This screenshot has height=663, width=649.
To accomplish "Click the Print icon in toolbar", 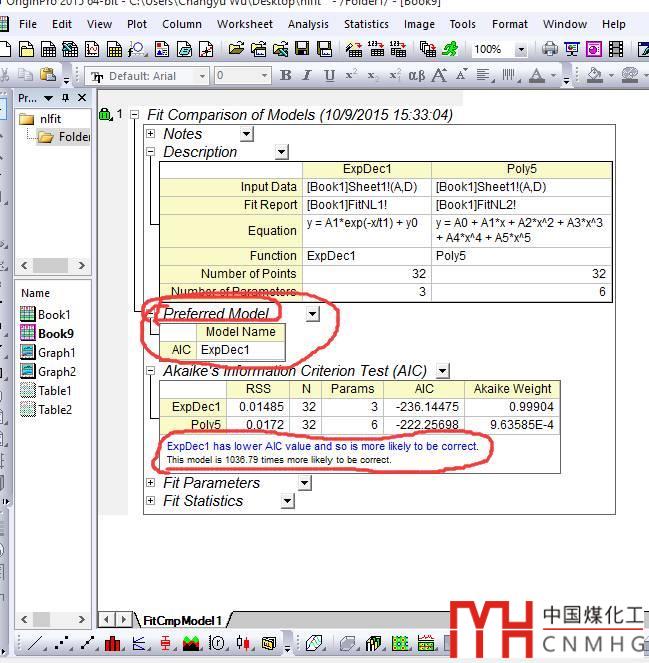I will [549, 49].
